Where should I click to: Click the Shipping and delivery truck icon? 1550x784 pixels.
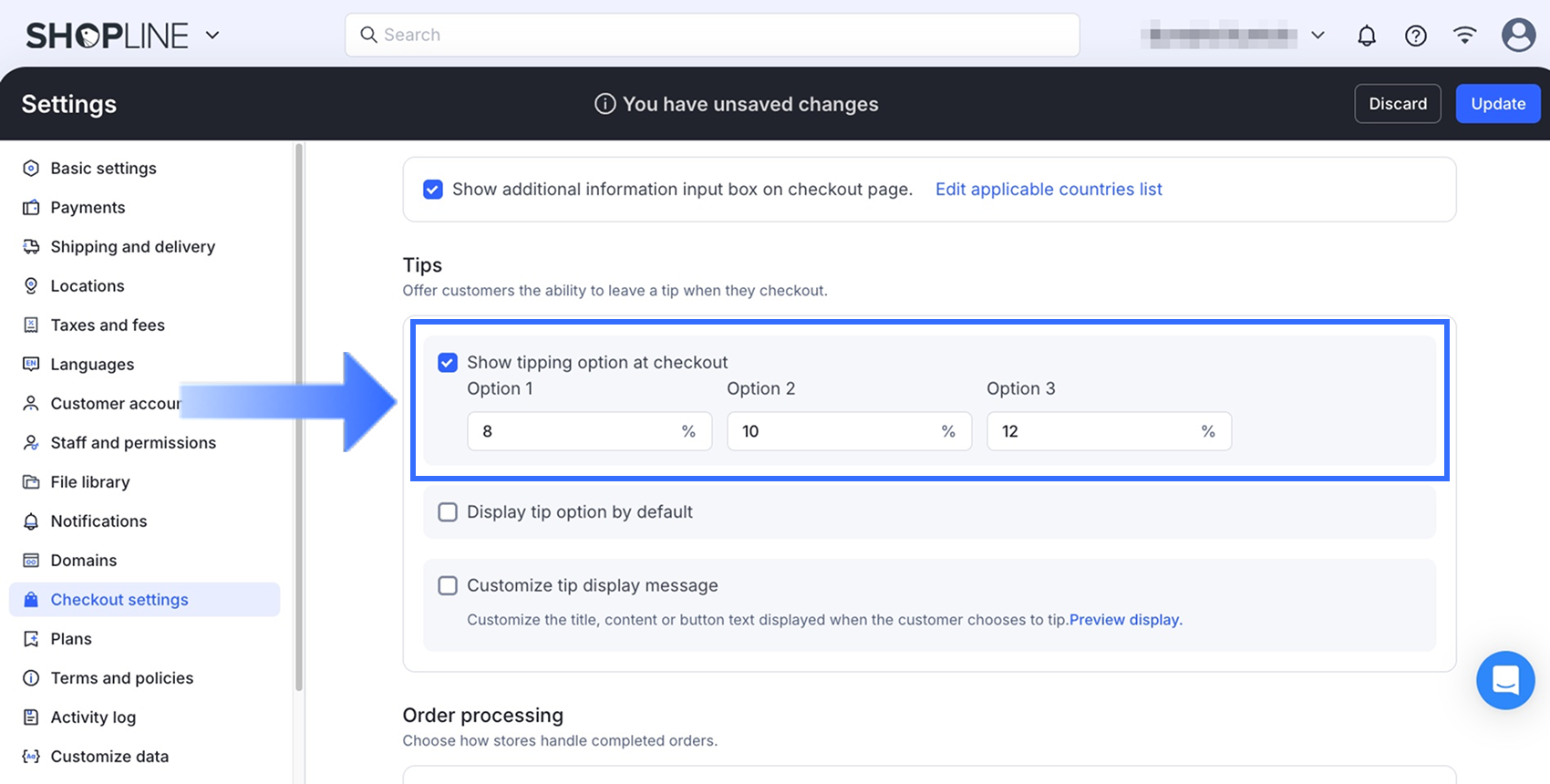tap(31, 247)
